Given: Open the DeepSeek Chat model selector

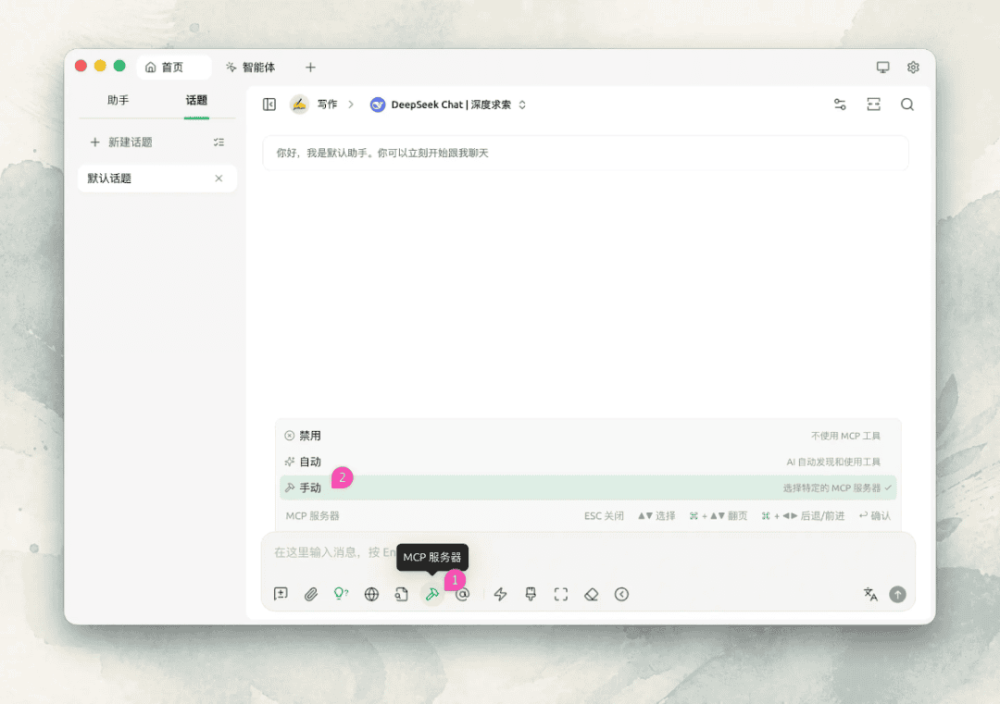Looking at the screenshot, I should pyautogui.click(x=448, y=105).
